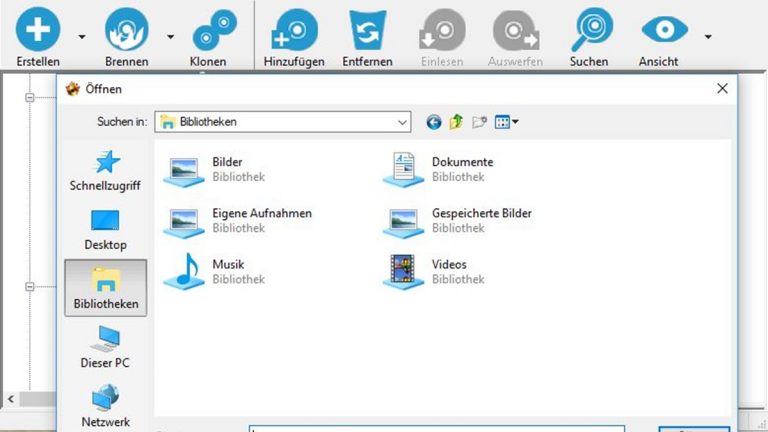This screenshot has width=768, height=432.
Task: Go back with the blue arrow icon
Action: tap(433, 122)
